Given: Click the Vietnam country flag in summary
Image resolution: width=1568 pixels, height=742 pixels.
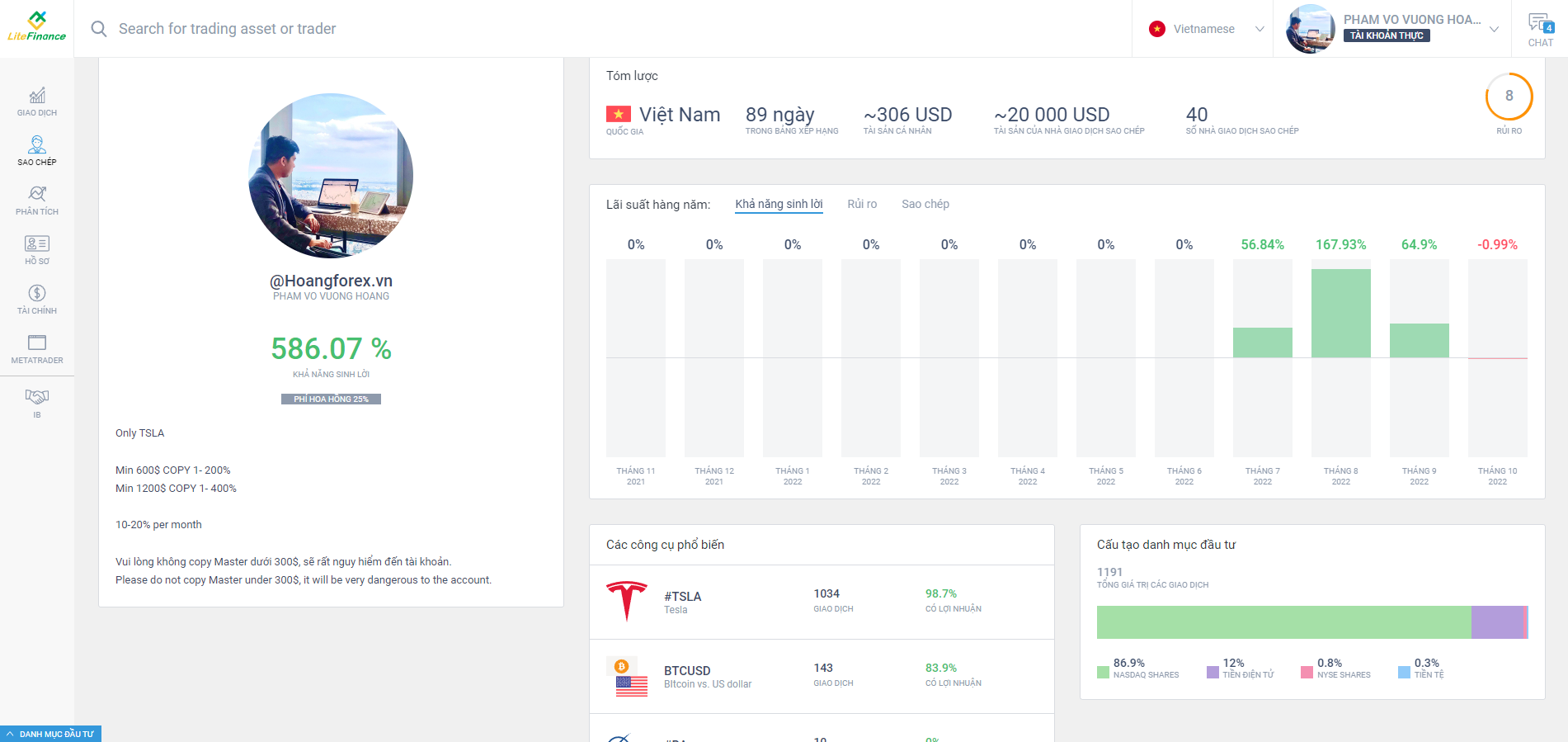Looking at the screenshot, I should click(619, 114).
